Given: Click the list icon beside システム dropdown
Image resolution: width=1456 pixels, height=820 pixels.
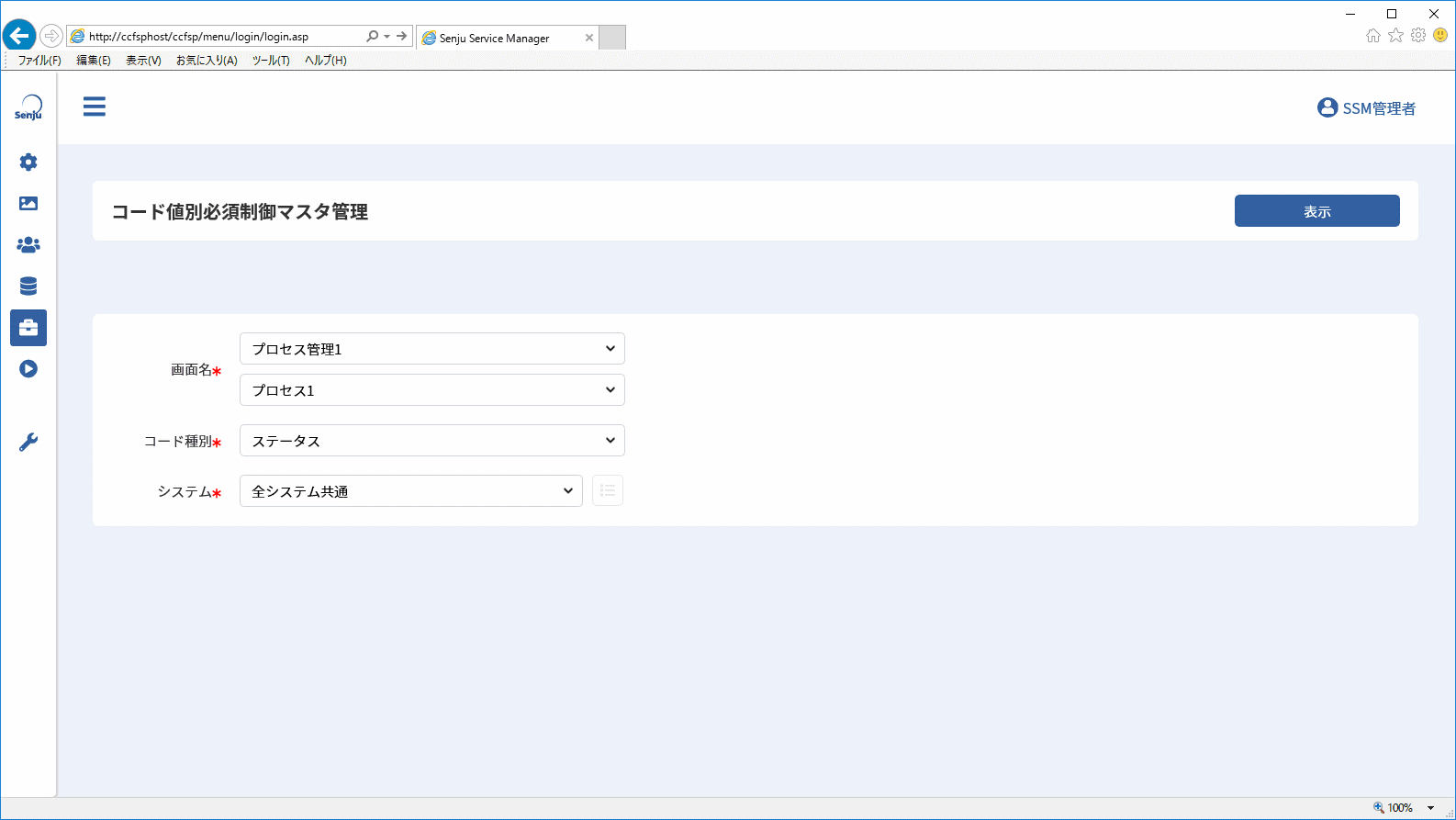Looking at the screenshot, I should click(x=608, y=490).
